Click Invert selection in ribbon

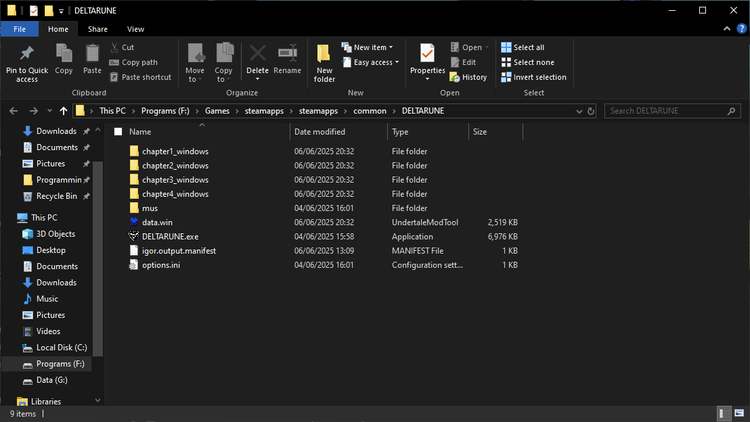[x=534, y=77]
